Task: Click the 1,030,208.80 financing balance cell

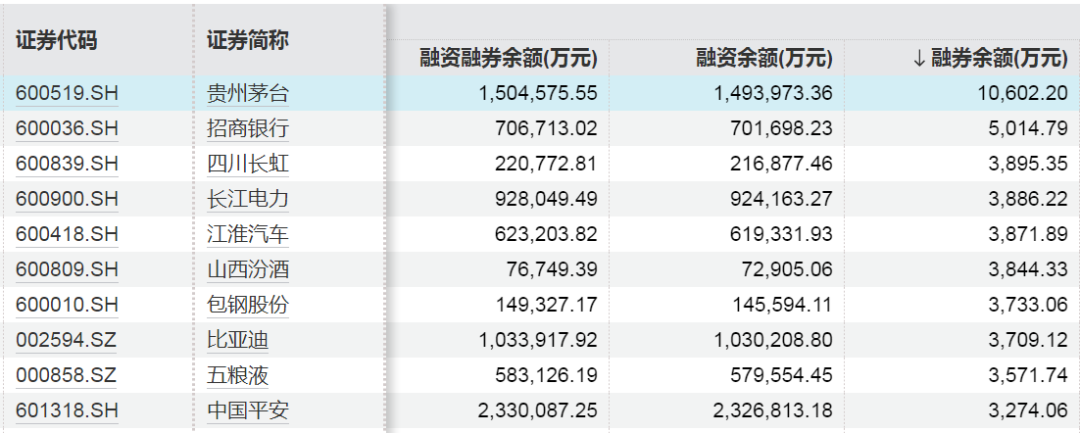Action: [770, 340]
